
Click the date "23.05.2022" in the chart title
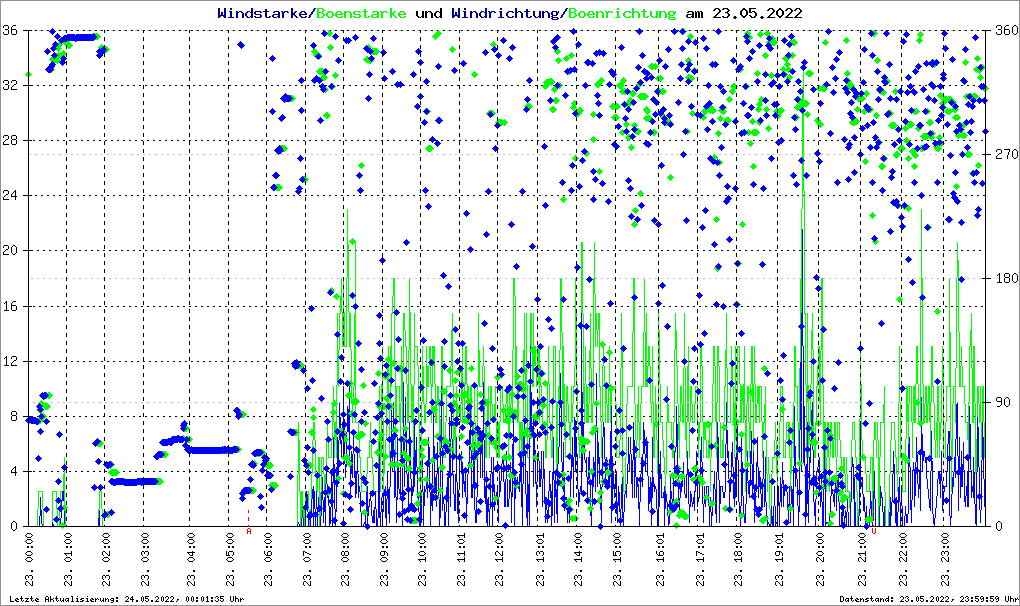[757, 13]
